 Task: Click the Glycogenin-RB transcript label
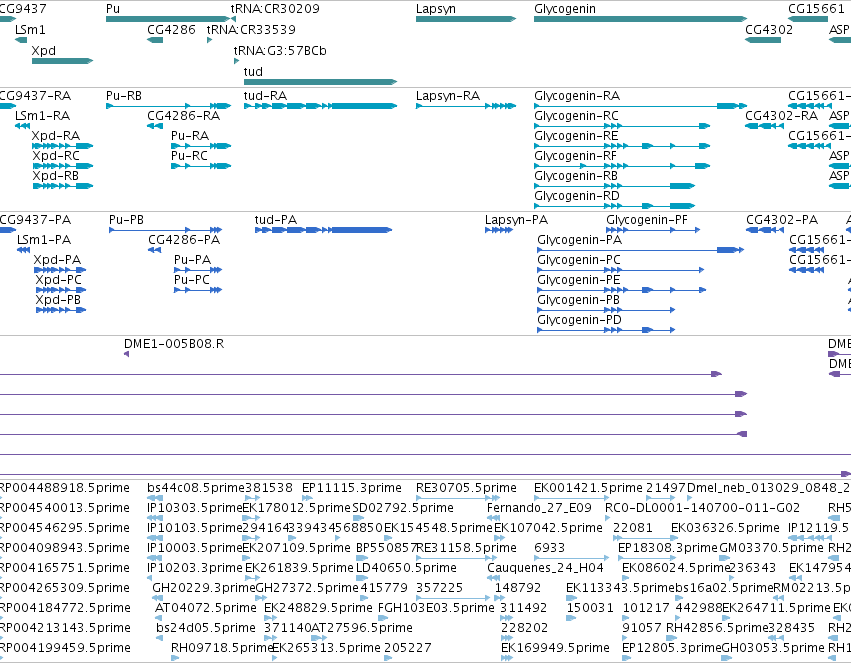[x=576, y=176]
